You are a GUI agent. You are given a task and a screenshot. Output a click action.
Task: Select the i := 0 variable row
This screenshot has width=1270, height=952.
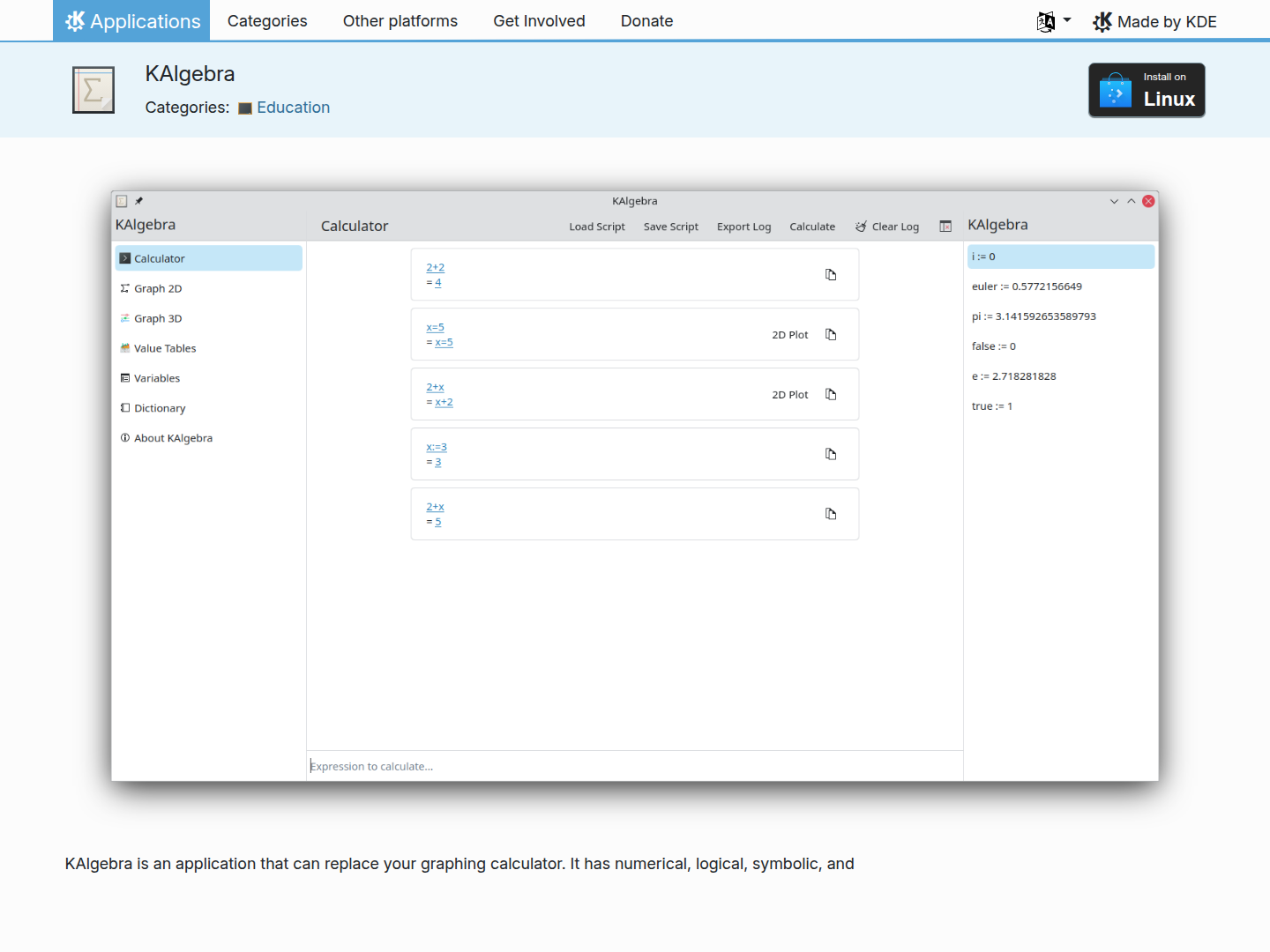pos(1061,257)
